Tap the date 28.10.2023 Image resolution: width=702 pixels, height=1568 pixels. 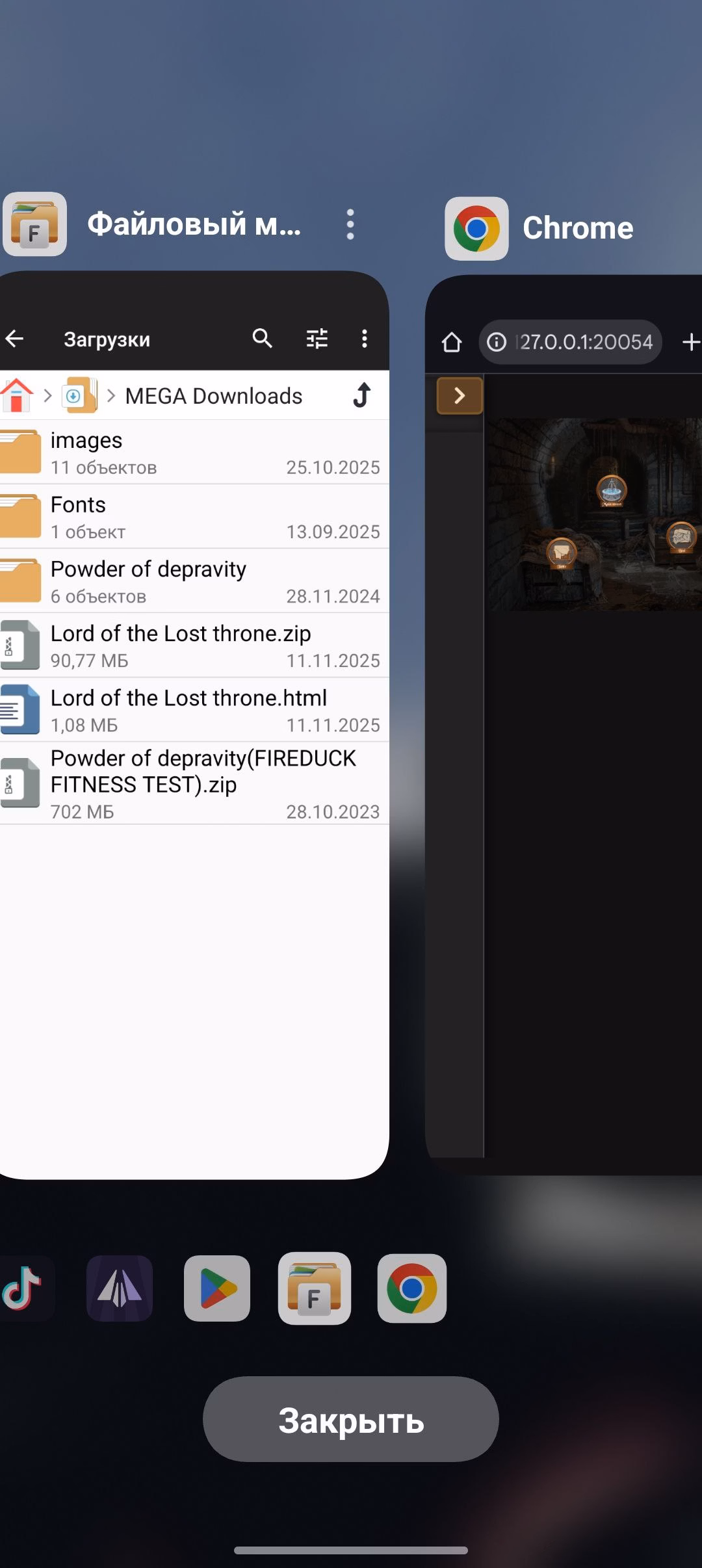[333, 812]
